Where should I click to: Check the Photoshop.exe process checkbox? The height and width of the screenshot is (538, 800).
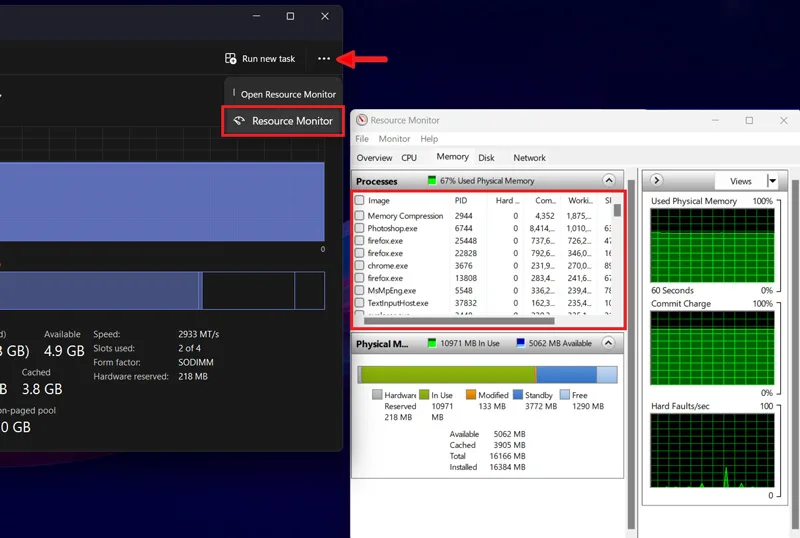360,228
